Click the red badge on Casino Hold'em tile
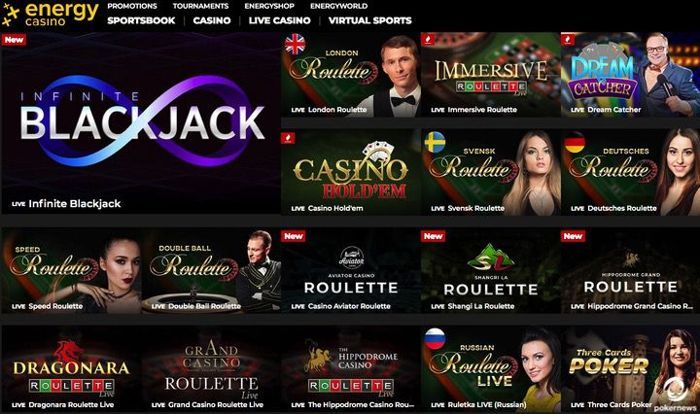Screen dimensions: 700x414 [x=288, y=138]
